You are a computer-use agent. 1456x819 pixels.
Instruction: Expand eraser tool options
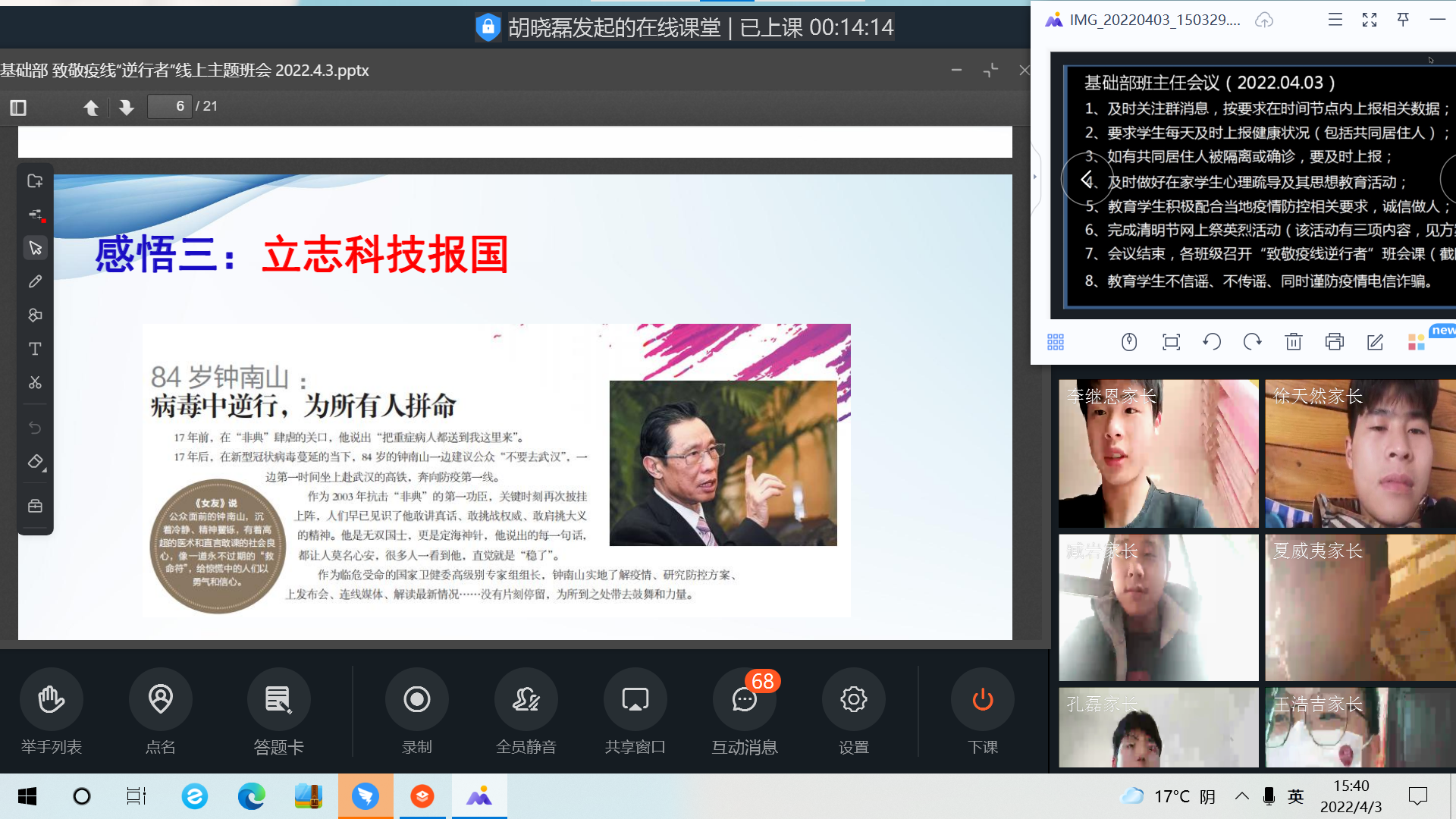click(44, 470)
